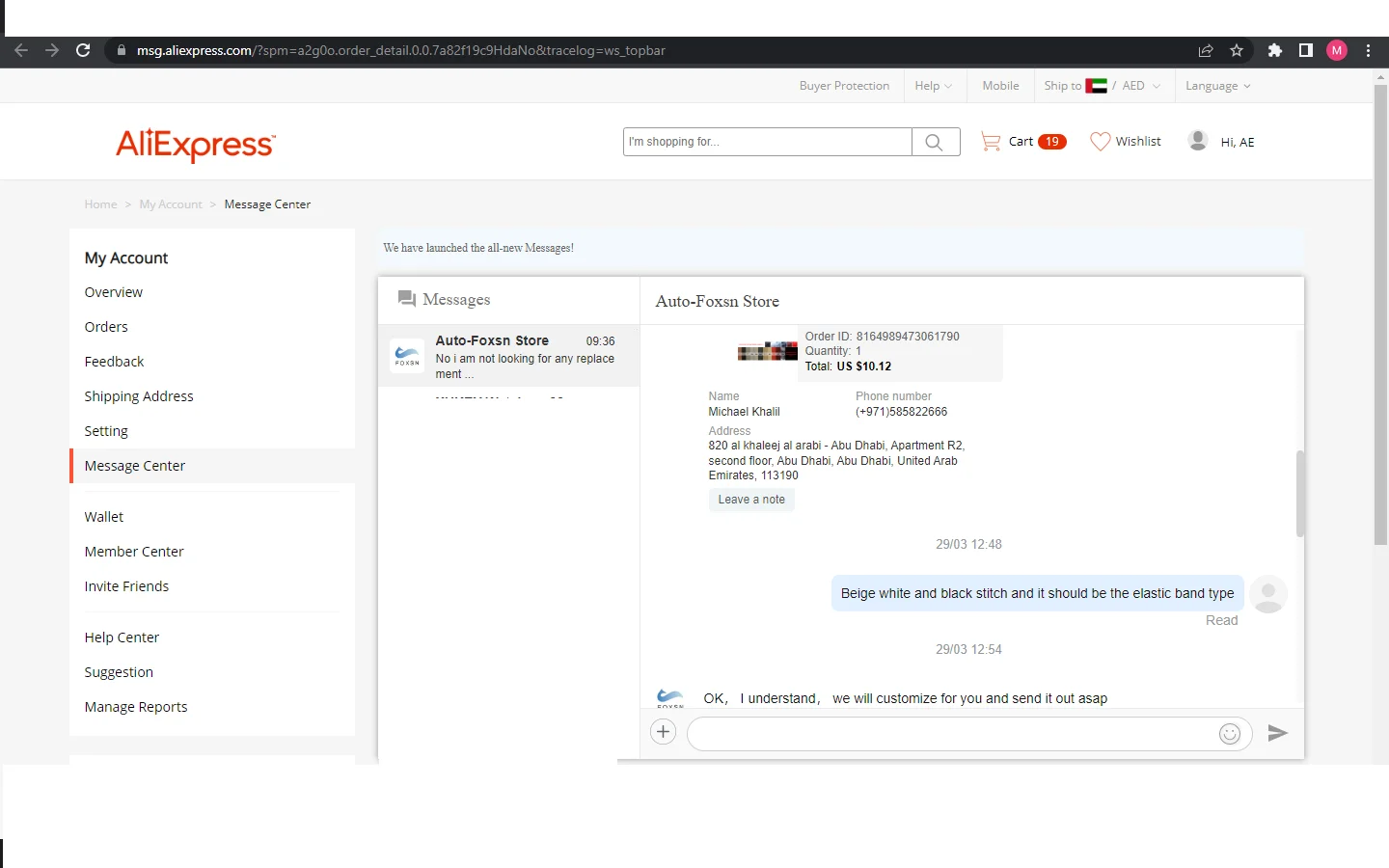Click the Messages panel heading
The height and width of the screenshot is (868, 1389).
tap(445, 300)
